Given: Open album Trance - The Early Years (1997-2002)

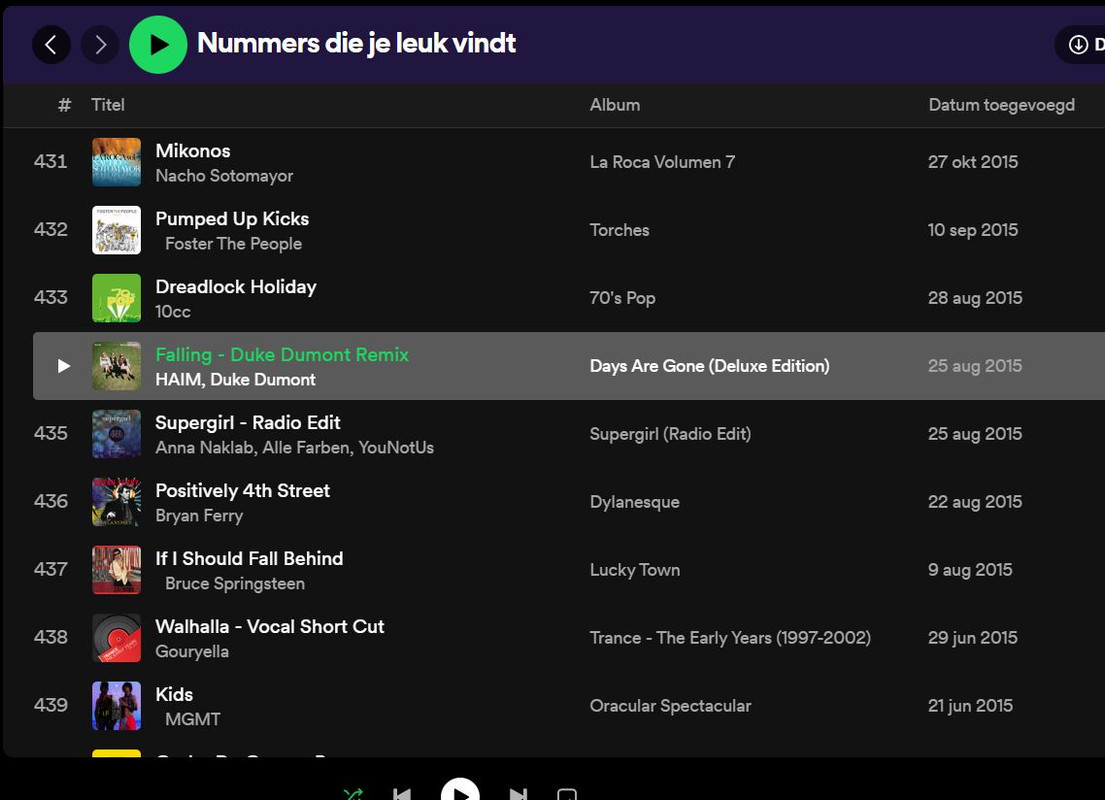Looking at the screenshot, I should click(729, 638).
